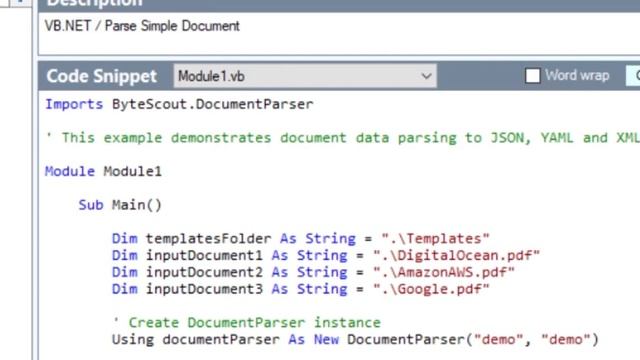Click the 'Create DocumentParser instance' comment
This screenshot has width=640, height=360.
[x=247, y=322]
